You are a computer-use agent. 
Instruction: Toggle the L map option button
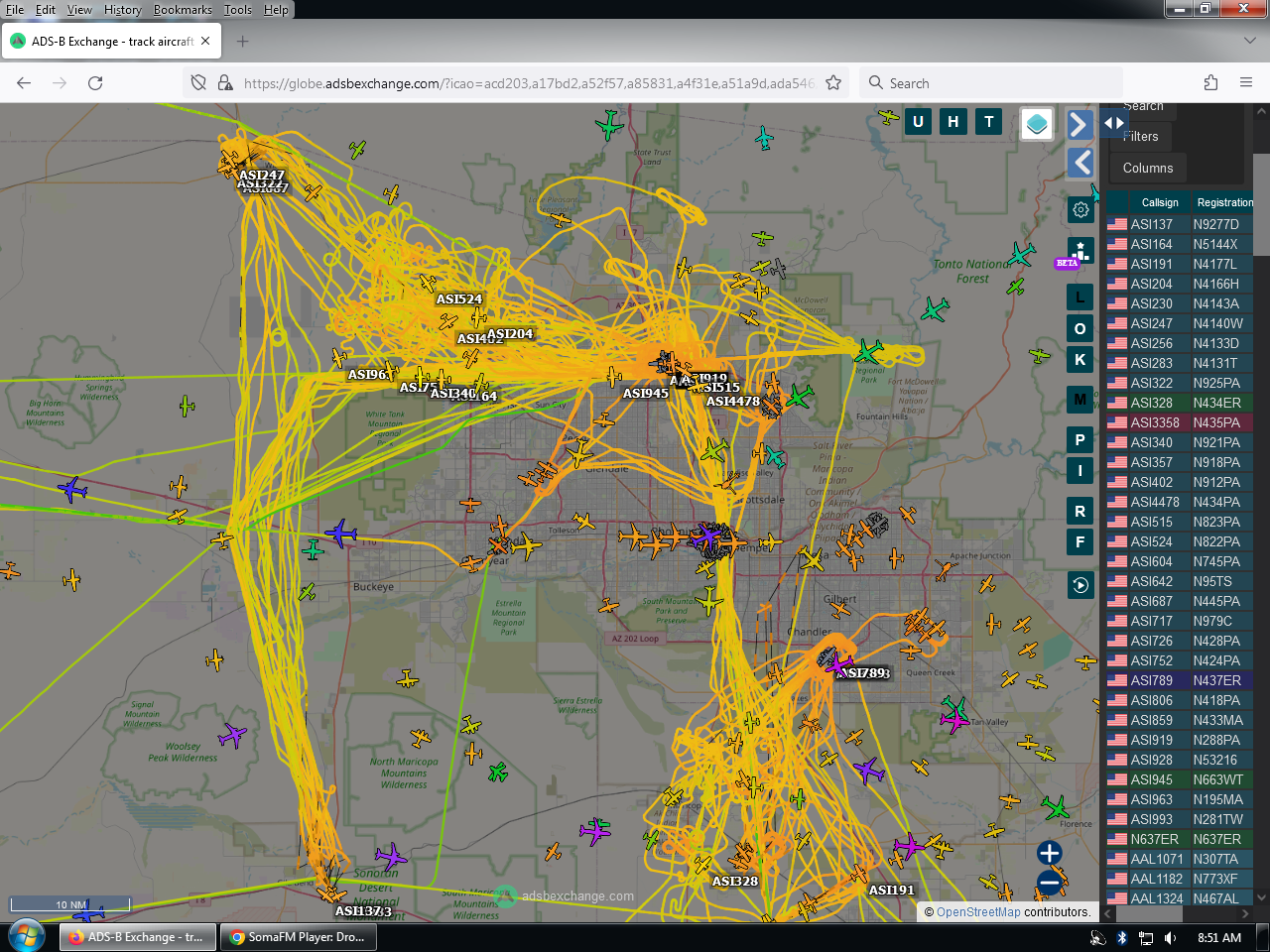(x=1080, y=297)
